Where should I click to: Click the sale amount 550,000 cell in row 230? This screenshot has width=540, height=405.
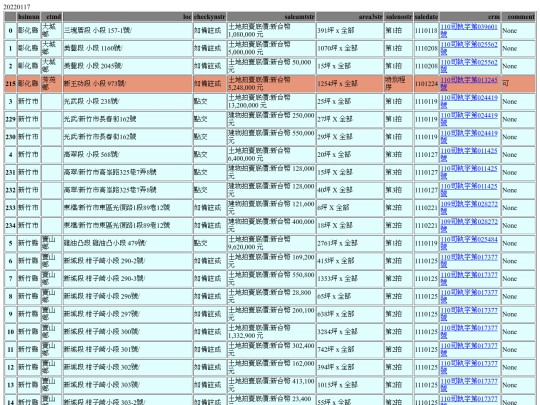pos(271,137)
